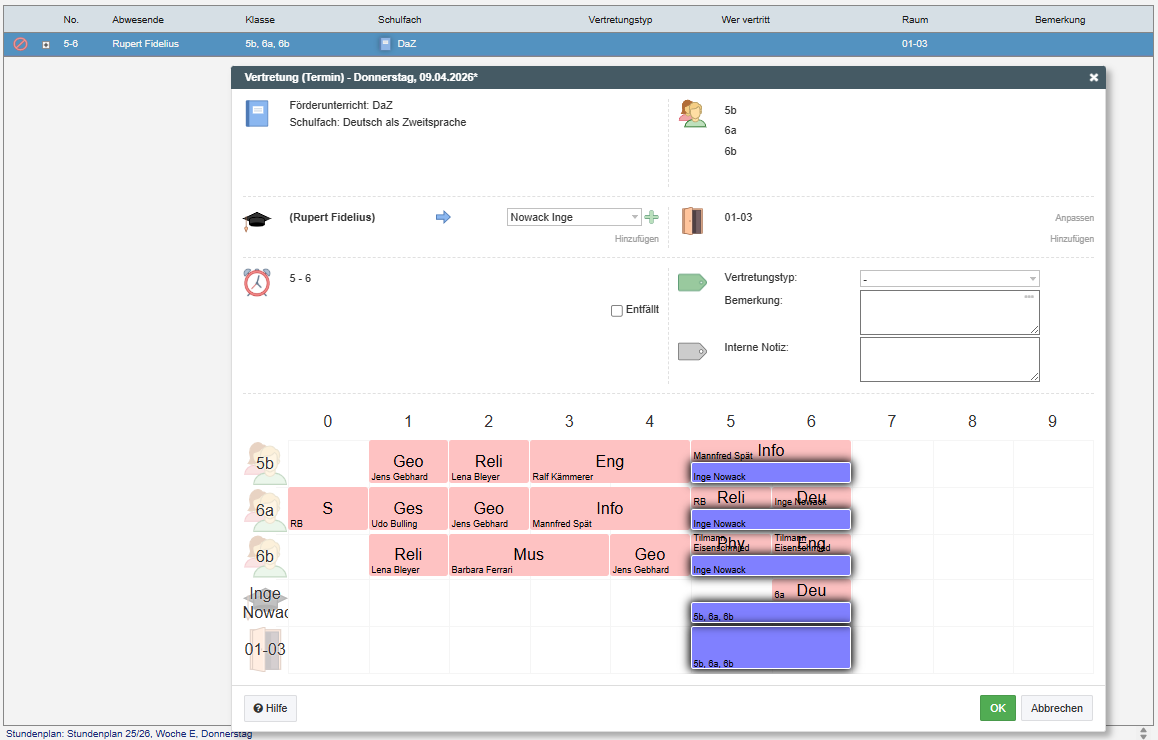
Task: Click the door room icon beside 01-03
Action: 692,220
